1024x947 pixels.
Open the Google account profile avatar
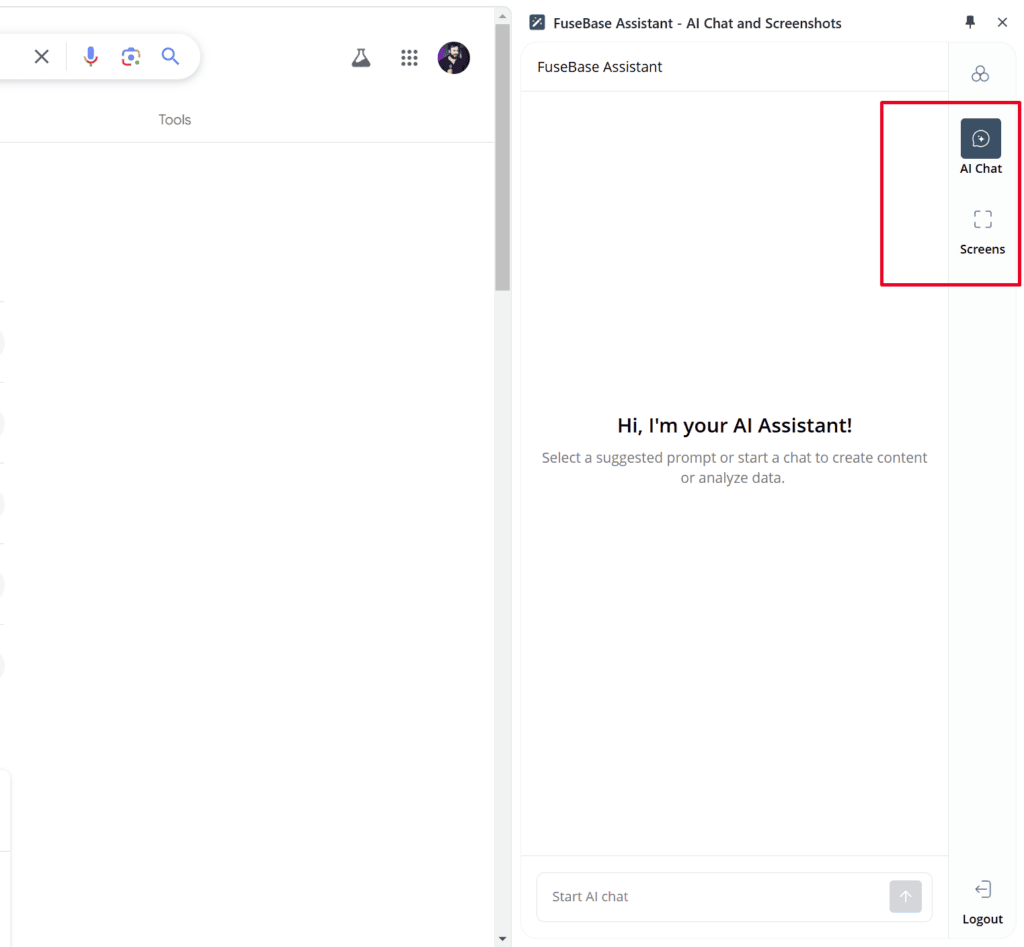(x=454, y=58)
